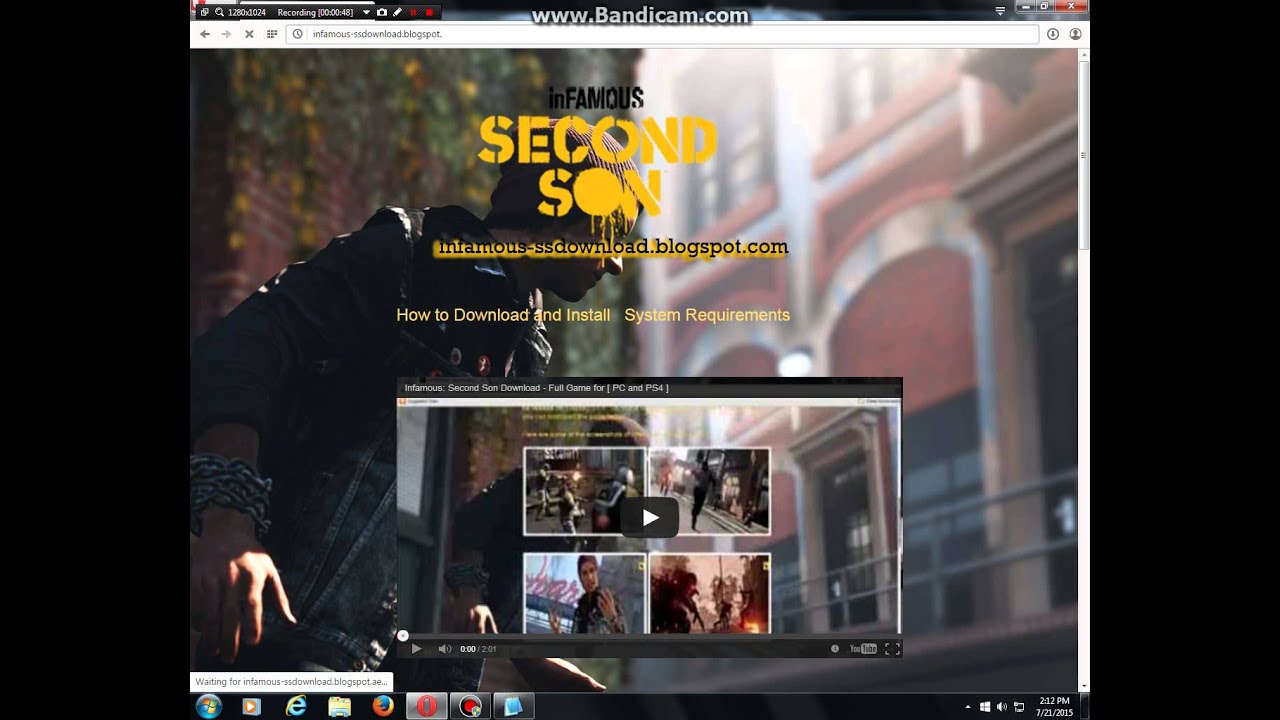Click the 1280x1024 resolution label in Bandicam

[246, 12]
